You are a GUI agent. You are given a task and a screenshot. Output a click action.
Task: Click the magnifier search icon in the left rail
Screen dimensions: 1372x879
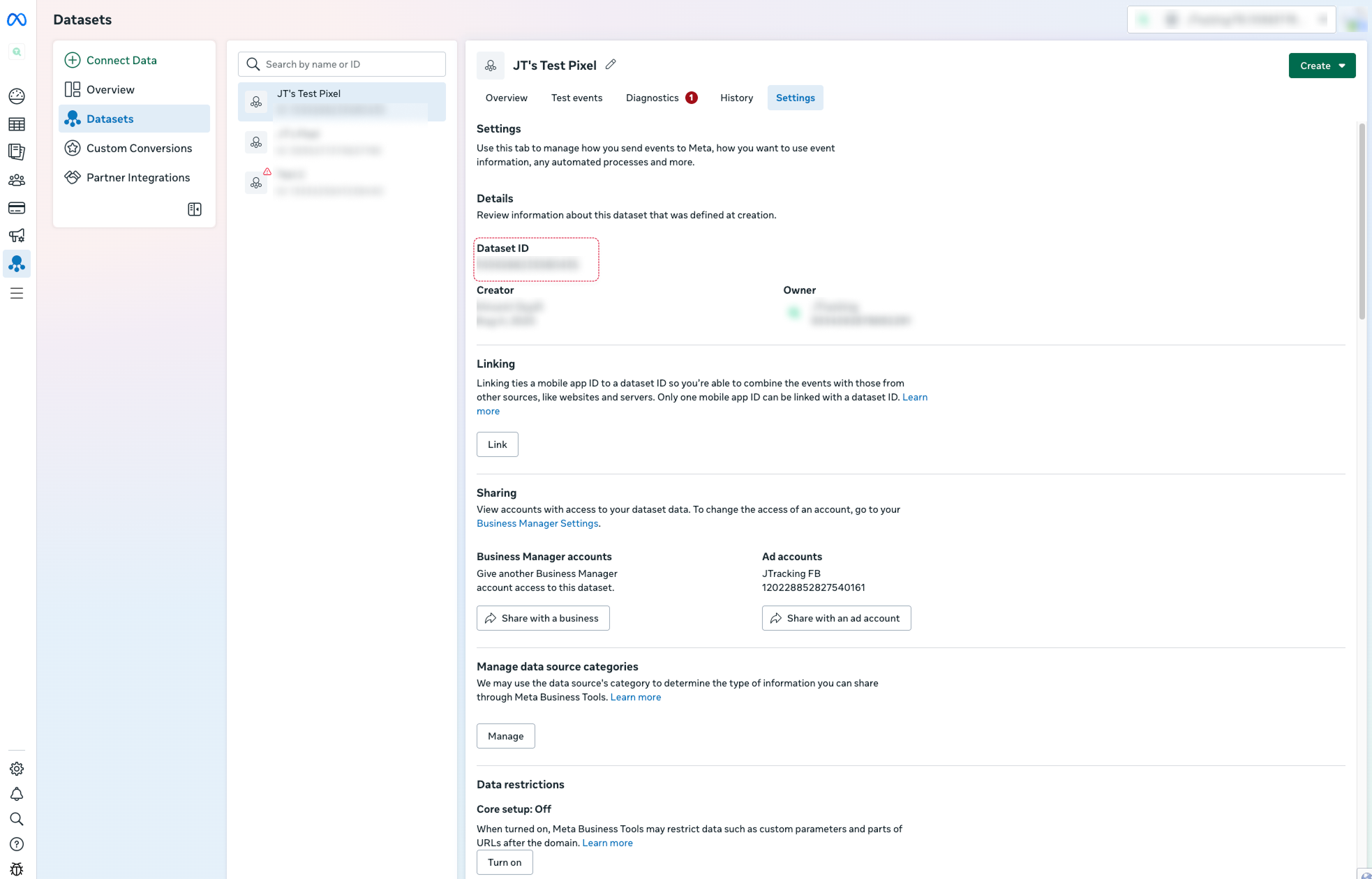point(17,819)
